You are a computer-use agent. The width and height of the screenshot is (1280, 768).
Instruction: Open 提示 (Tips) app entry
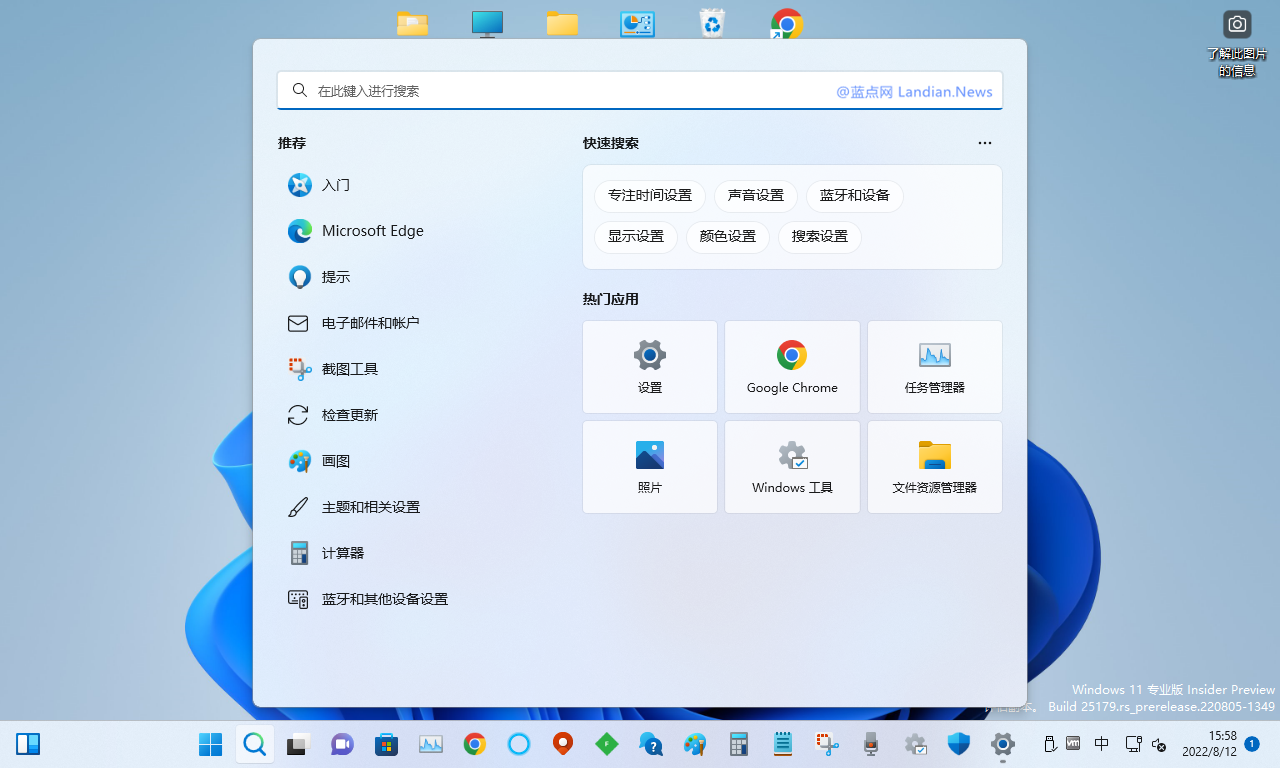(420, 277)
